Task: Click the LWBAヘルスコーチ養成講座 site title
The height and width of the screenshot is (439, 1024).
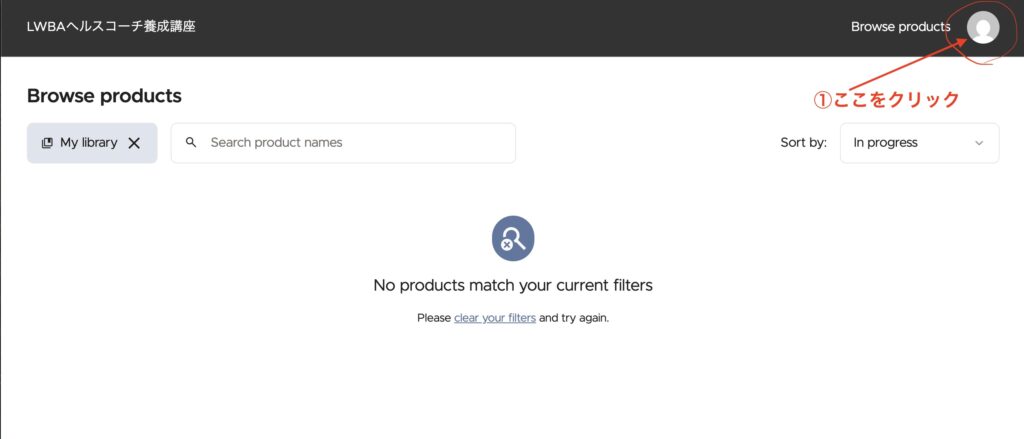Action: [x=111, y=27]
